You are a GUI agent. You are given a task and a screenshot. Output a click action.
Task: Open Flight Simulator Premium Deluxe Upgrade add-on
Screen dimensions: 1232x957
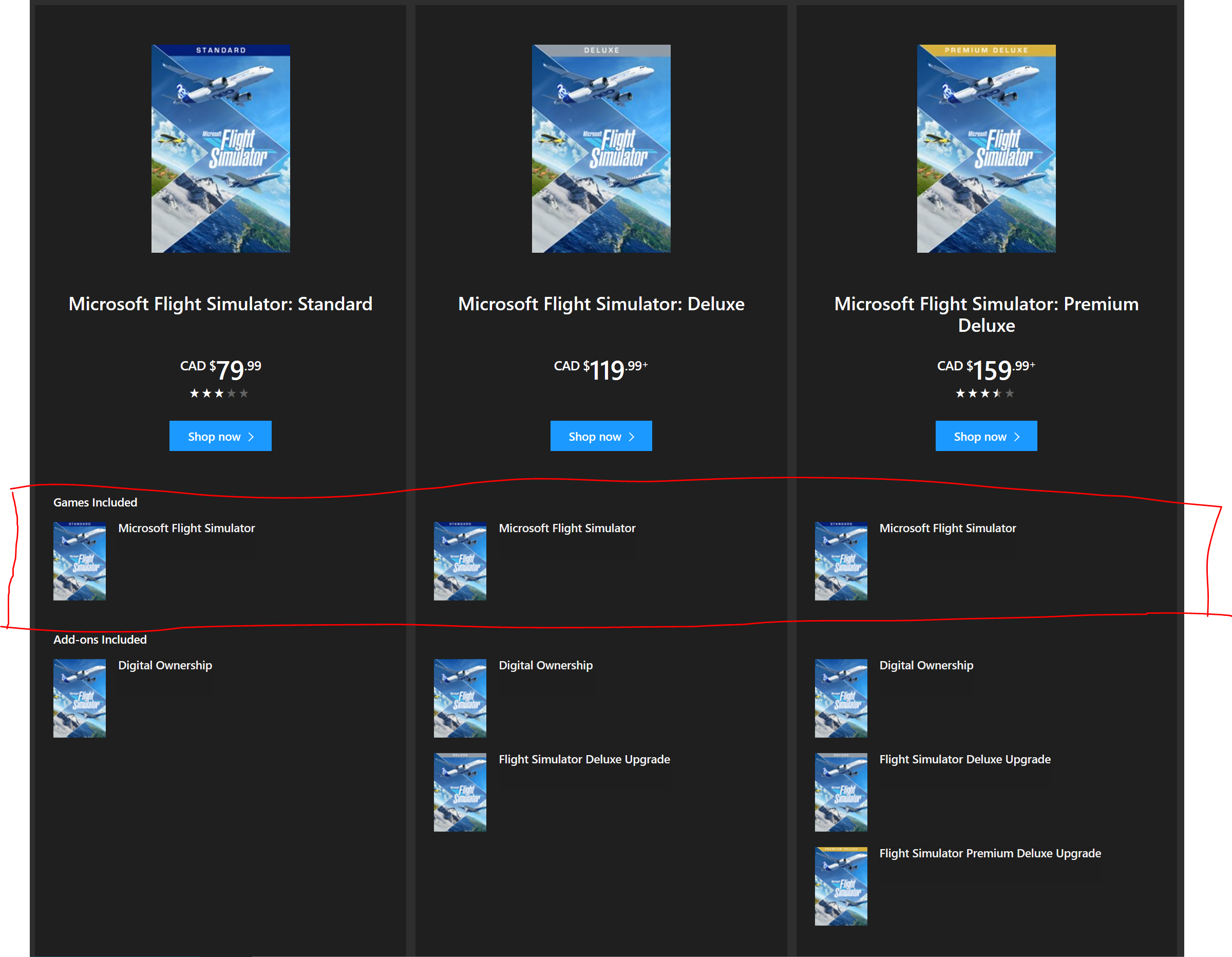click(990, 853)
